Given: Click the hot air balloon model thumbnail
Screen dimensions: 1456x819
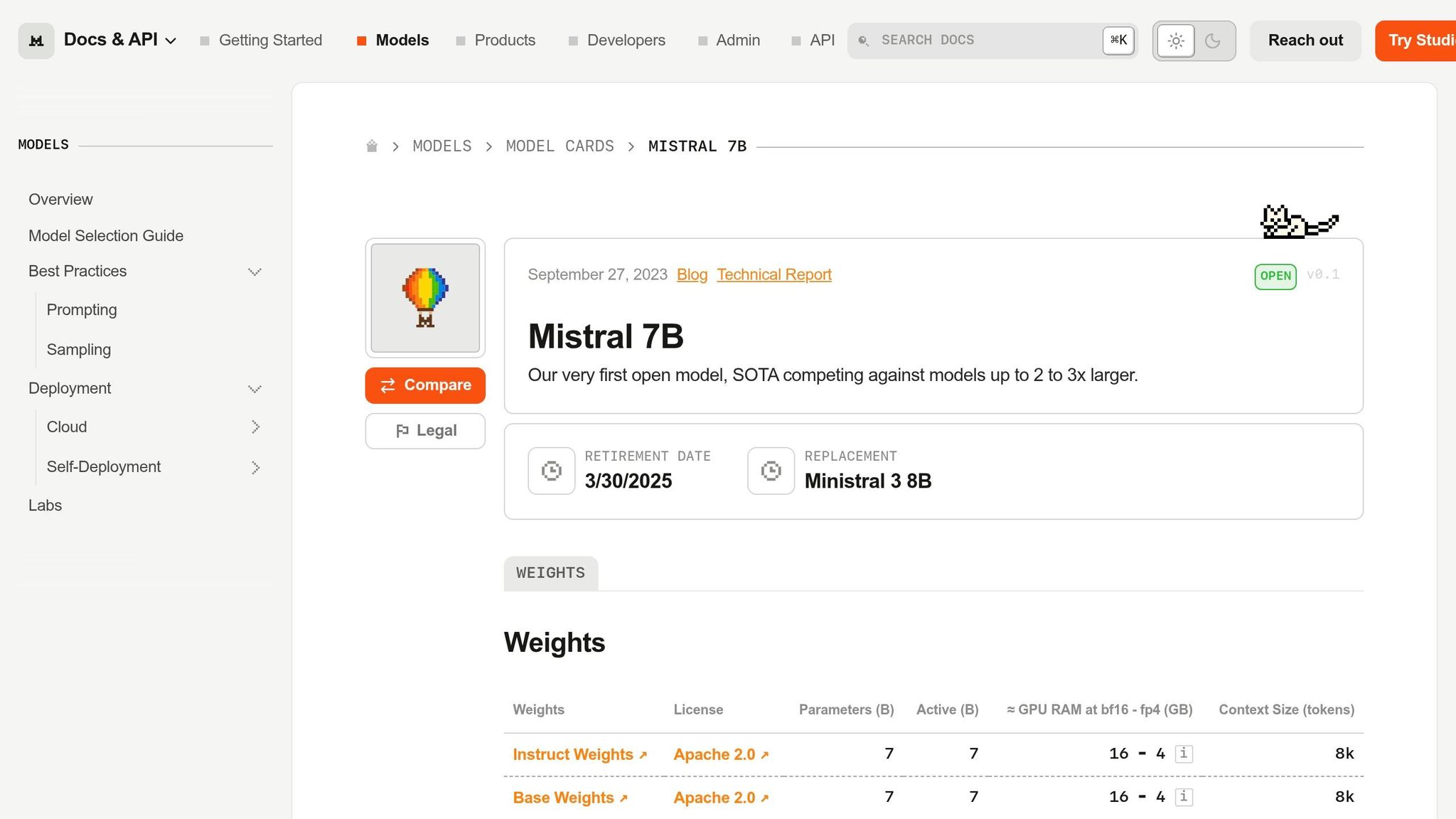Looking at the screenshot, I should (x=425, y=298).
